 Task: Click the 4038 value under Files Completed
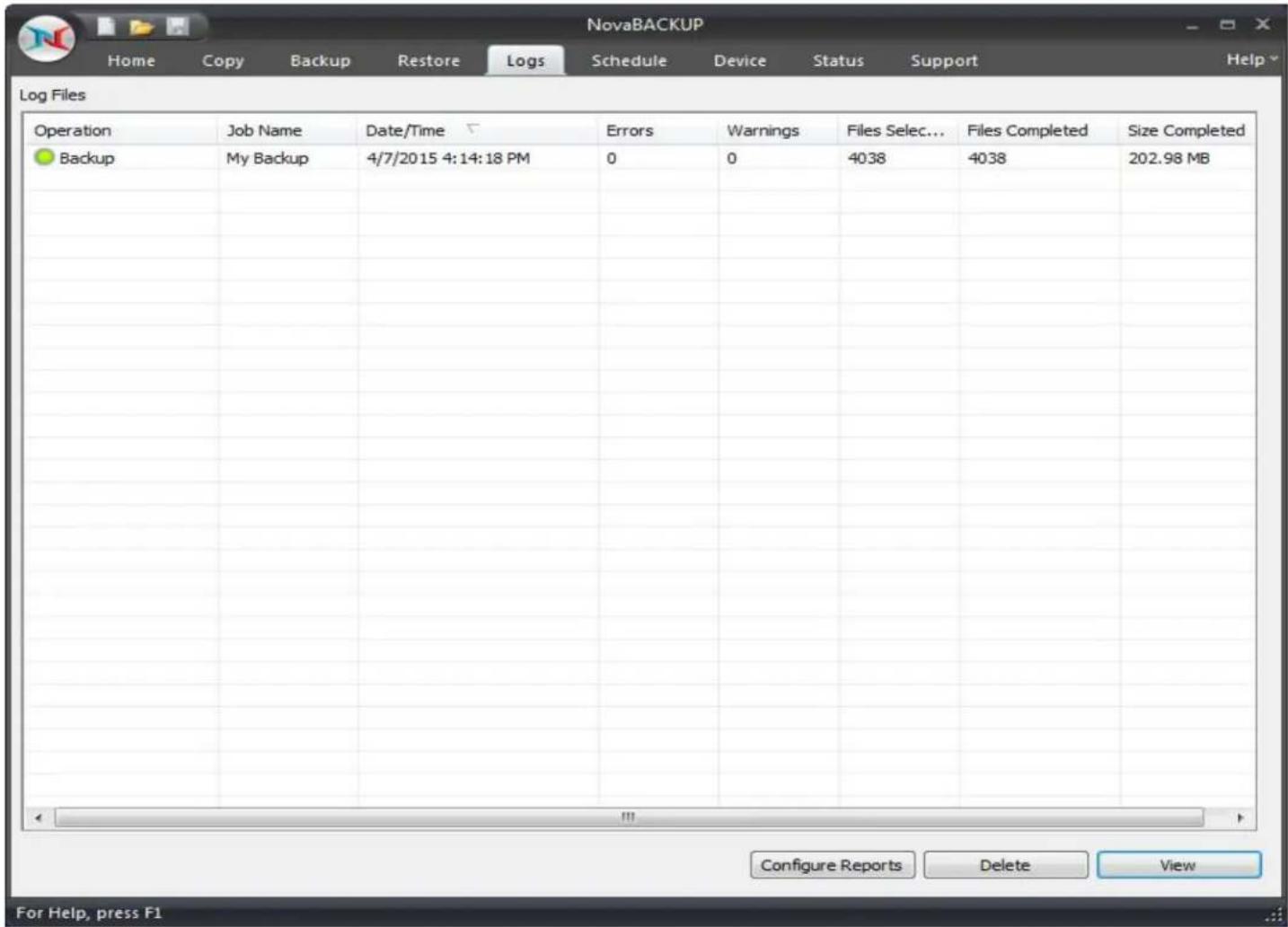coord(986,158)
